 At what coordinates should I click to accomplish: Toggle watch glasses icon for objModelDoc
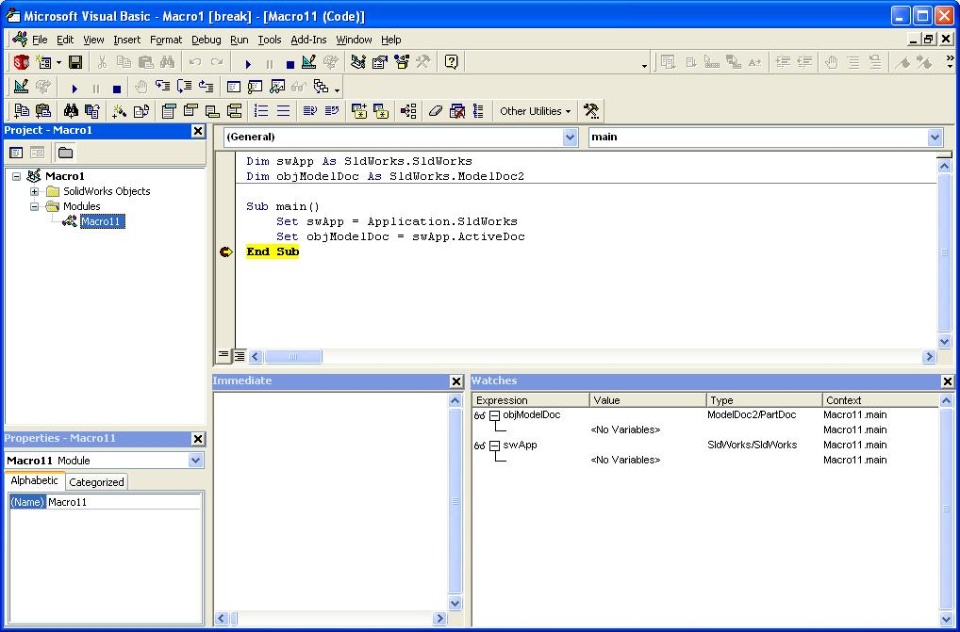[479, 415]
